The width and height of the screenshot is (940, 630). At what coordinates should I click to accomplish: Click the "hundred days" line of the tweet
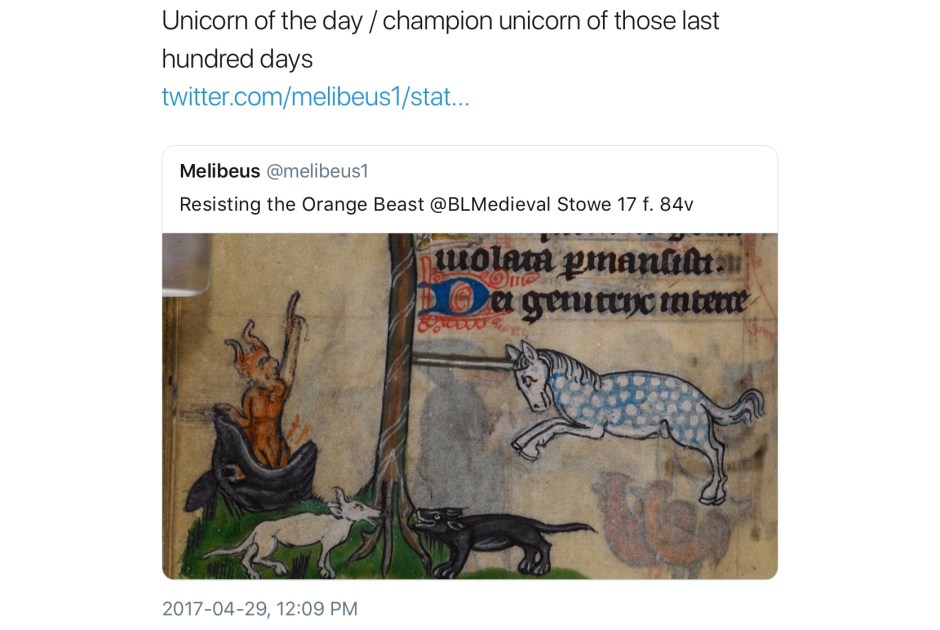pos(237,59)
